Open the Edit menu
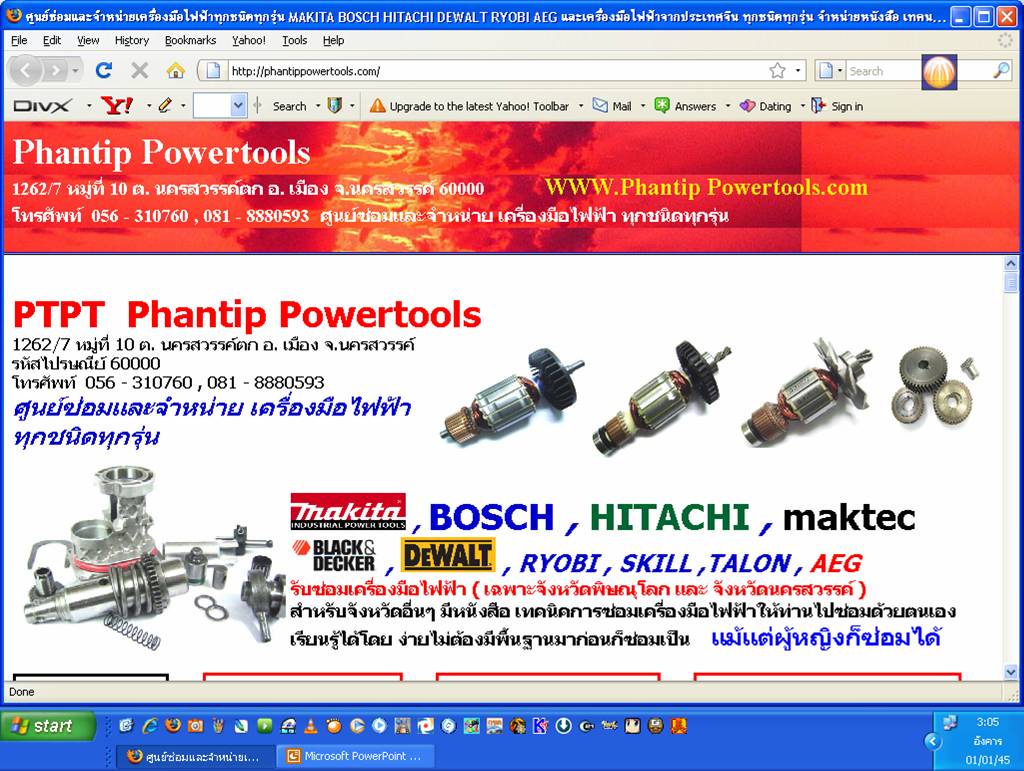Image resolution: width=1024 pixels, height=771 pixels. (52, 40)
